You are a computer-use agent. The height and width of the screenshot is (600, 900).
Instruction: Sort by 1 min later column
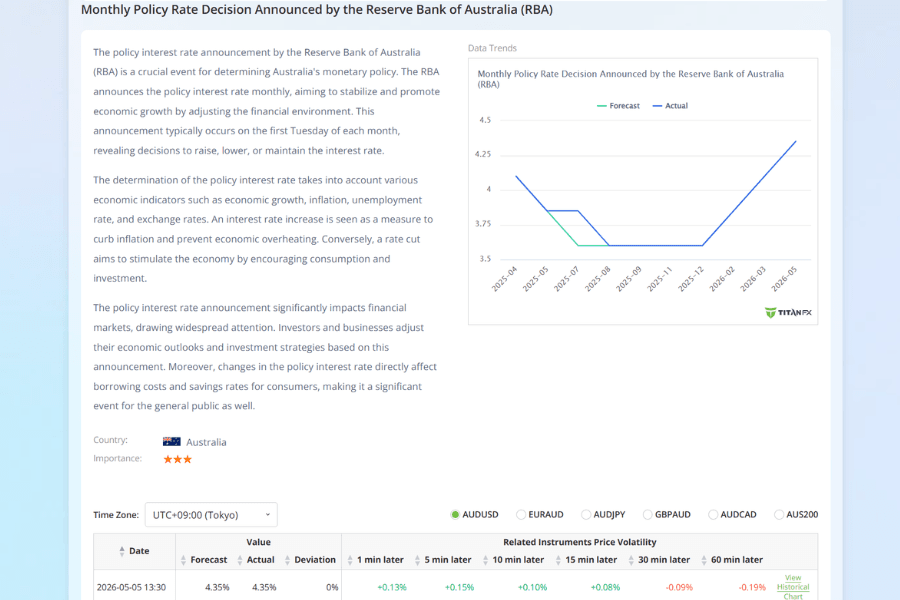click(350, 560)
